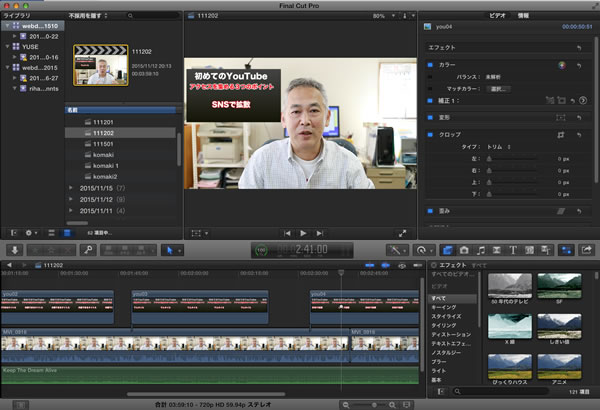Adjust the crop 左 slider handle

(489, 159)
